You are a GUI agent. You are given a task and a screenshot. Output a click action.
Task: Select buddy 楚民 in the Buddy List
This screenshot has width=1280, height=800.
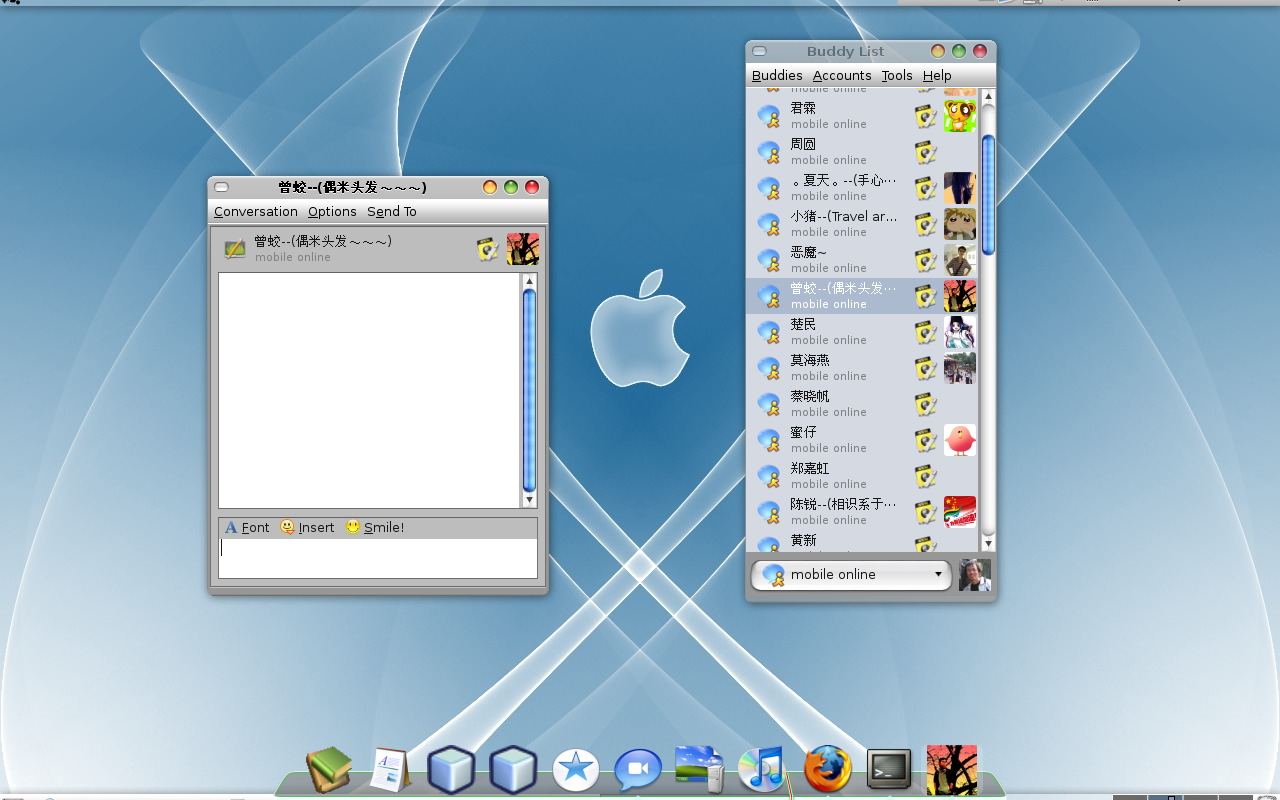click(862, 332)
